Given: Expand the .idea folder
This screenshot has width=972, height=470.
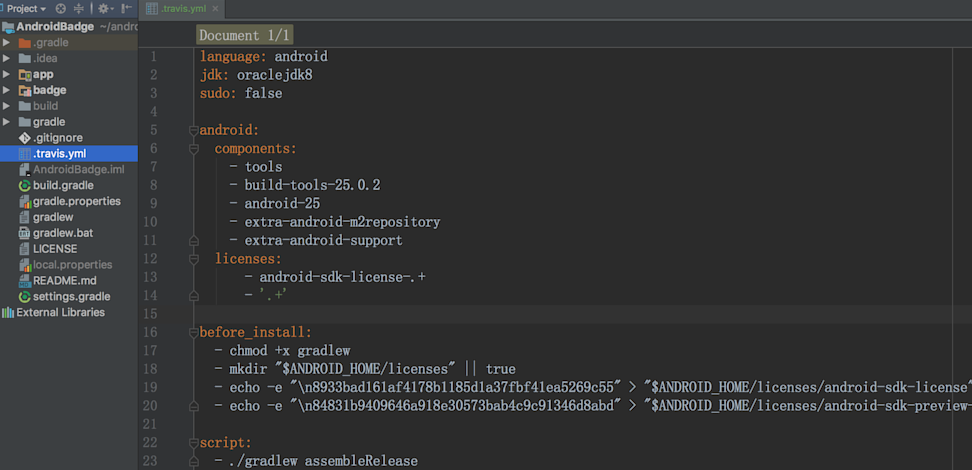Looking at the screenshot, I should 6,58.
